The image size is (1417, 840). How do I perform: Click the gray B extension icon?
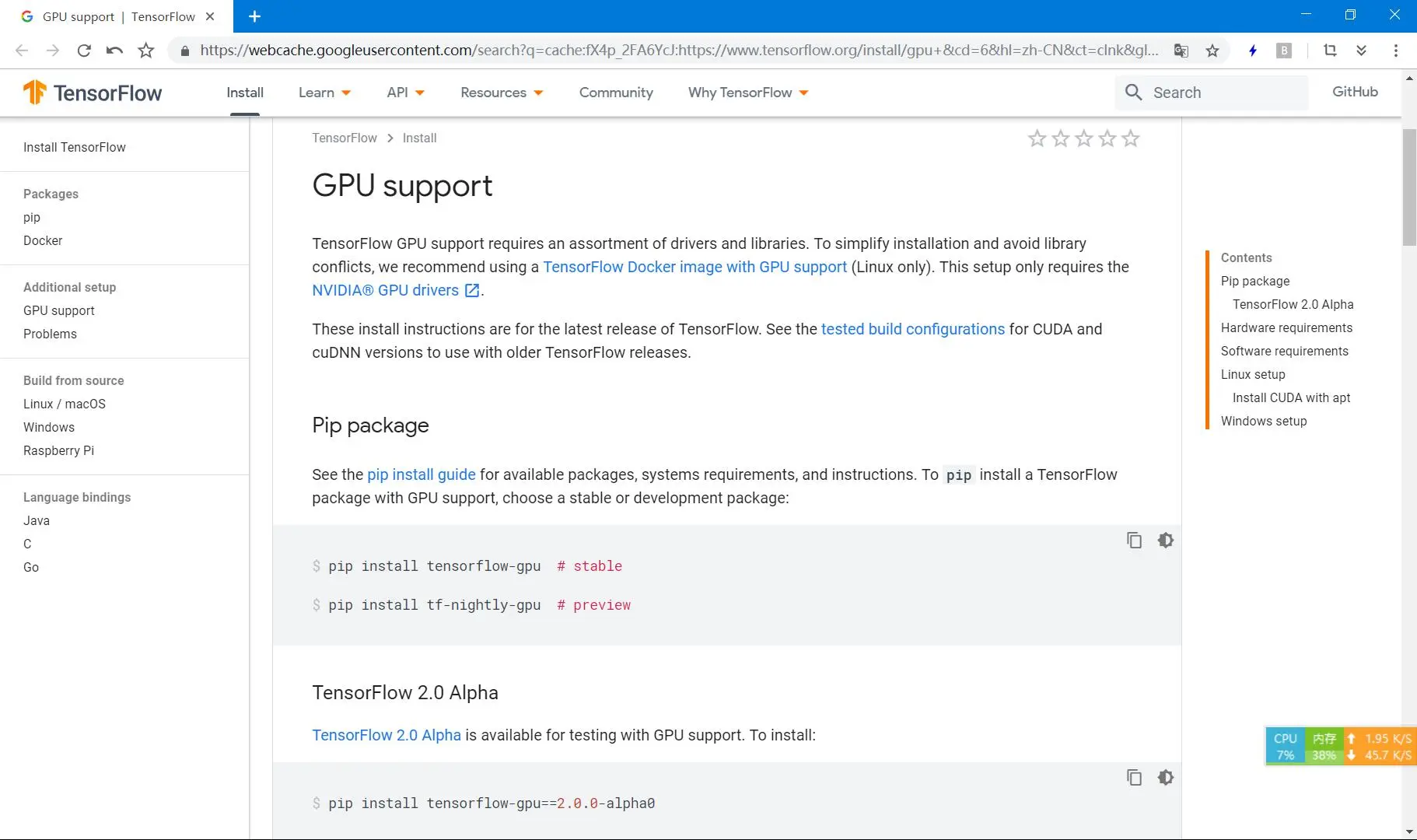tap(1284, 51)
